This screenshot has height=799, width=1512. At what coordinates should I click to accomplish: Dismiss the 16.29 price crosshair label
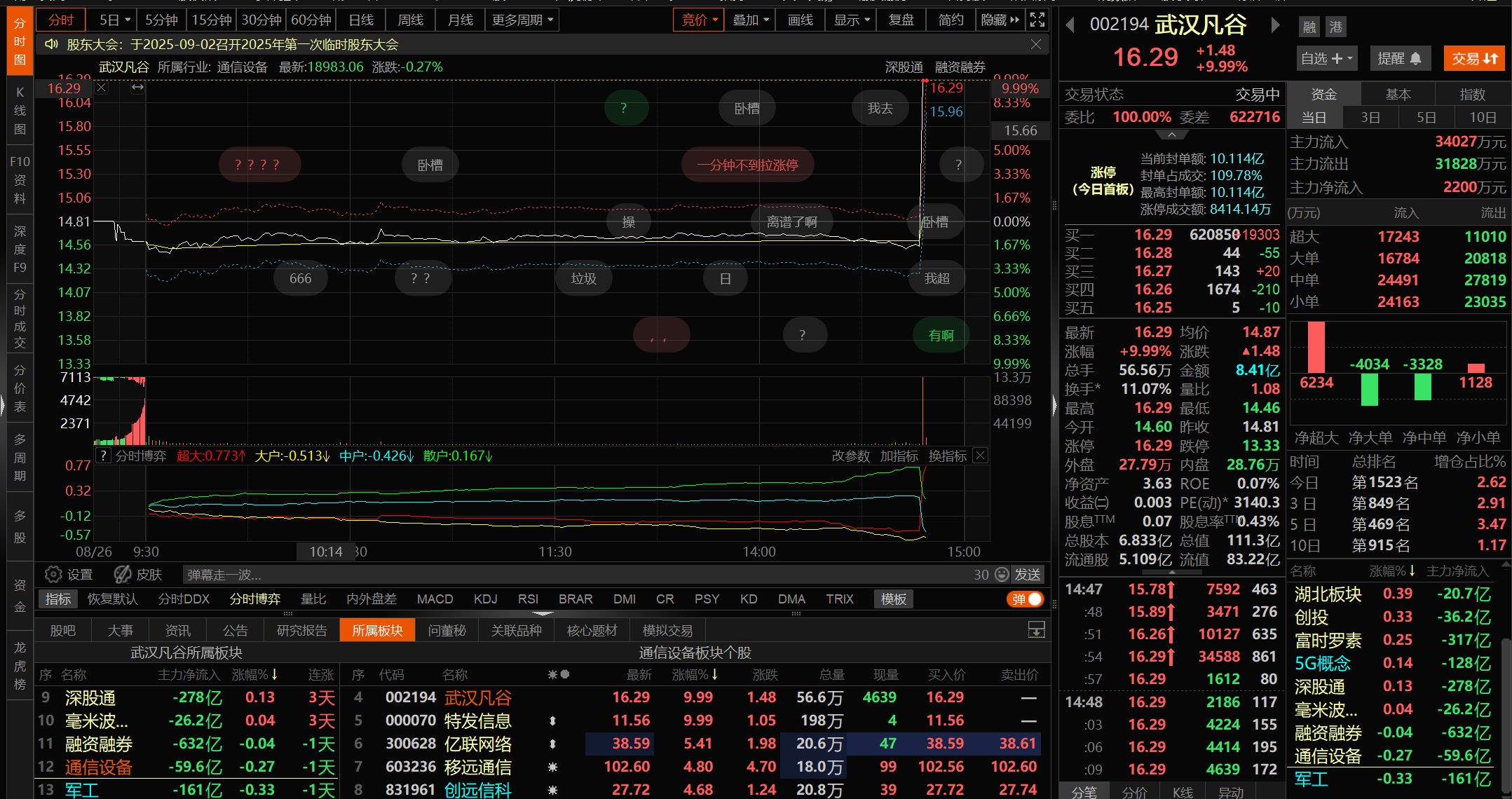point(102,88)
